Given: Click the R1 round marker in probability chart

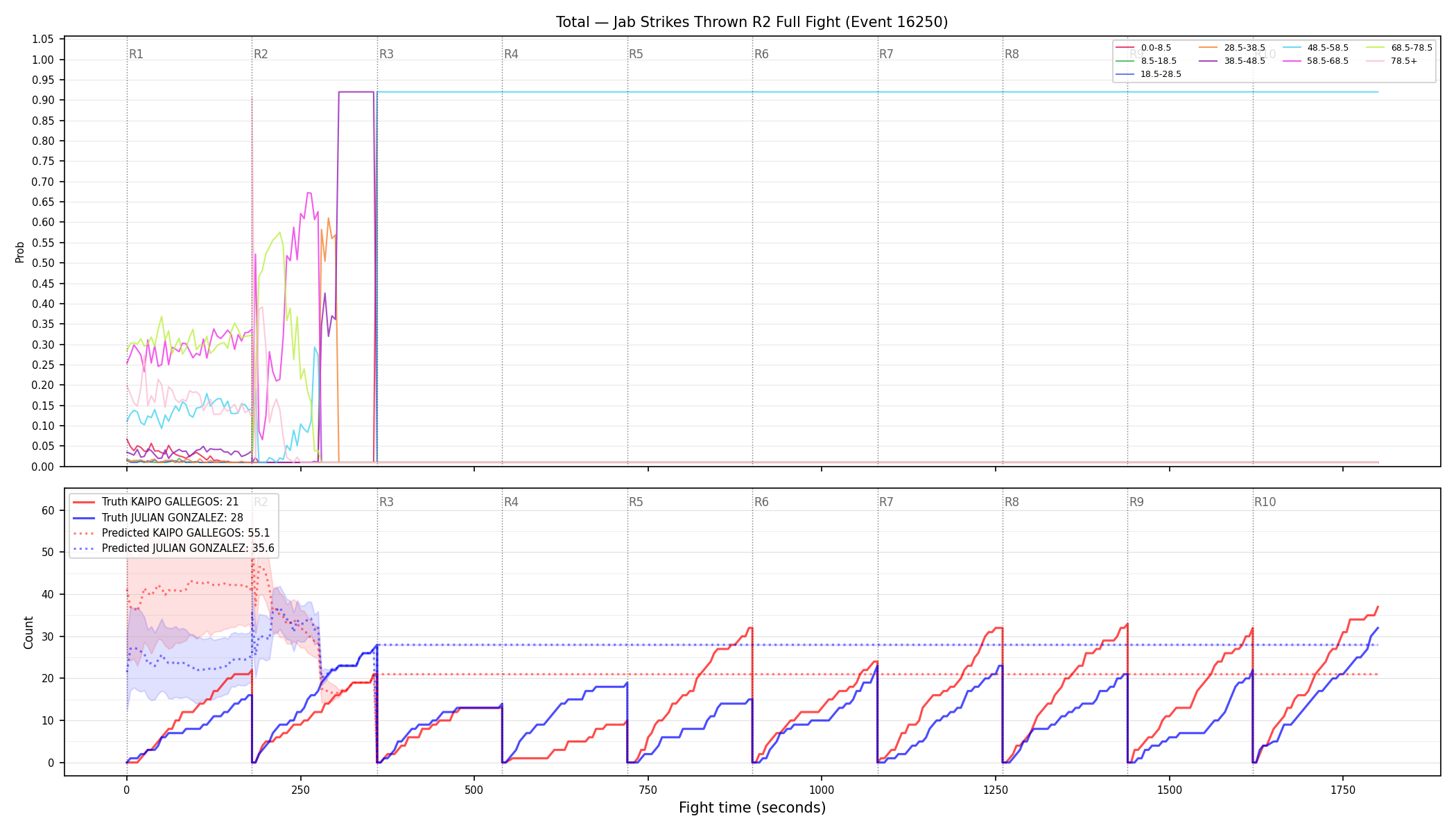Looking at the screenshot, I should click(136, 54).
